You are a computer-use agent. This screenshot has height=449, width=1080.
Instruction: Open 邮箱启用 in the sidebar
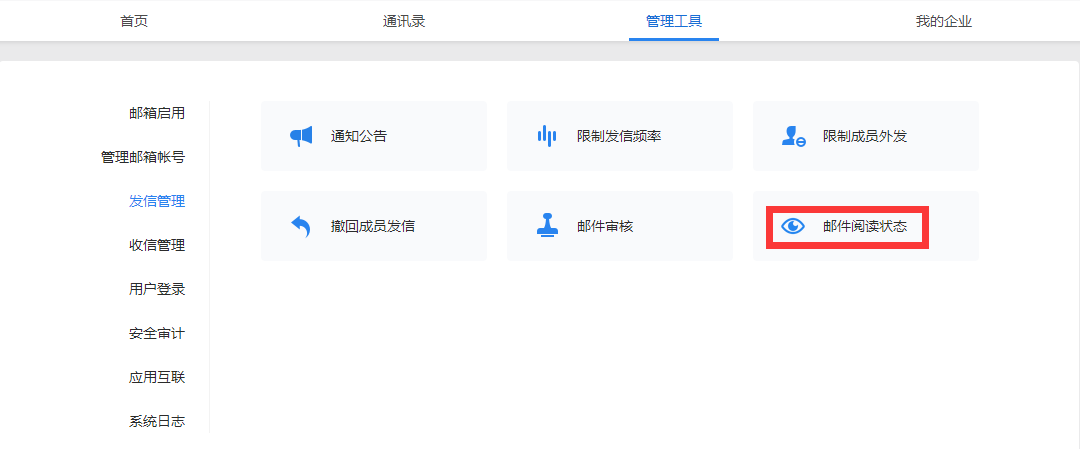157,113
